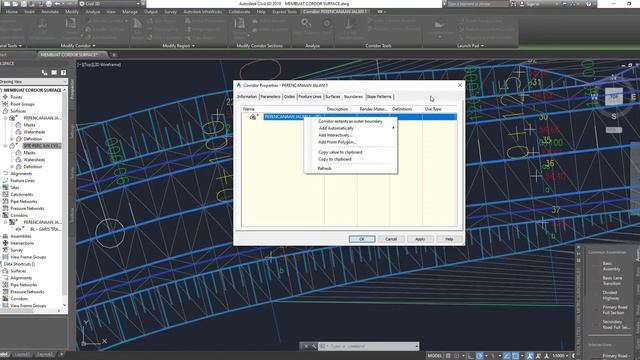Switch to the Parameters tab

coord(270,97)
